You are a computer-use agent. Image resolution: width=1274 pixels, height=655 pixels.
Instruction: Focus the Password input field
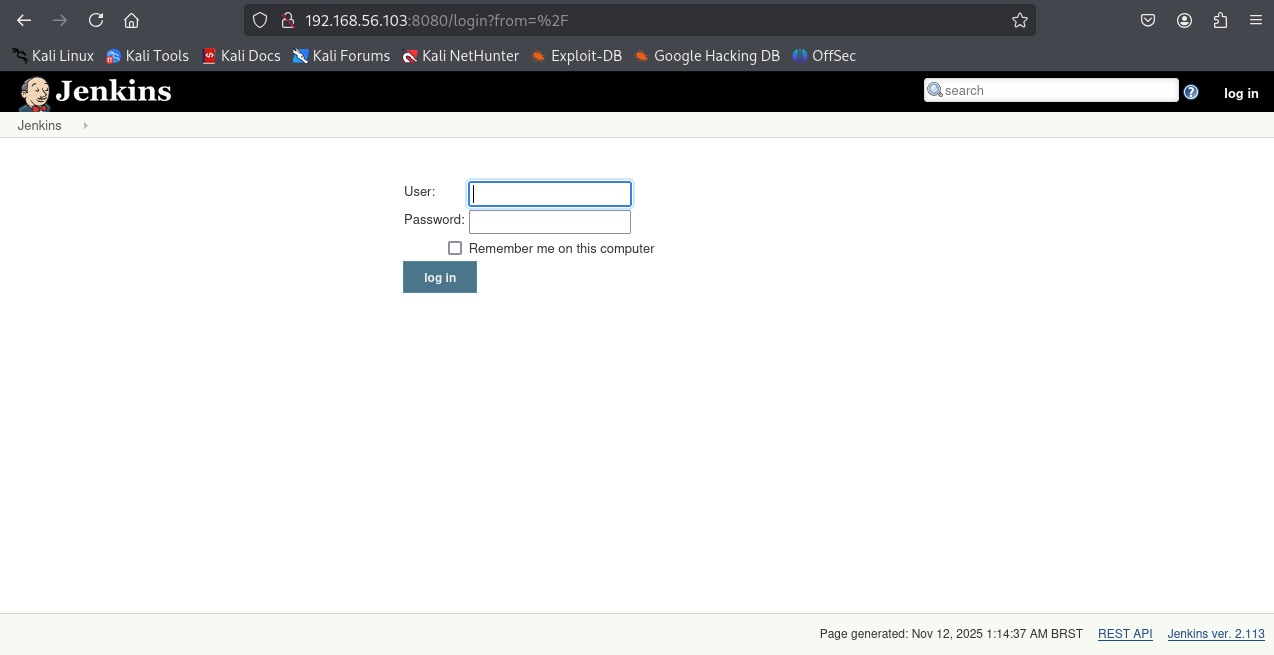(550, 221)
